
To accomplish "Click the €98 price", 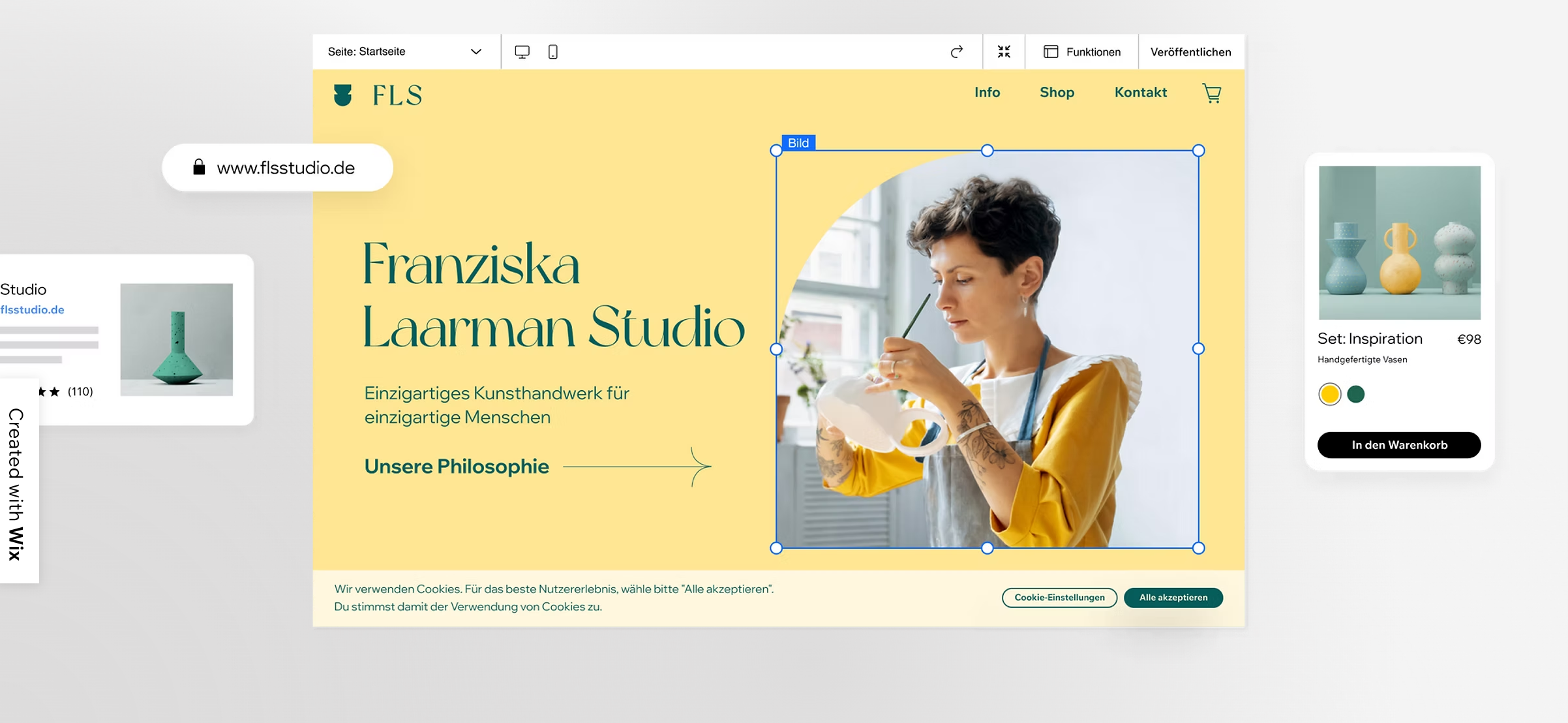I will pos(1469,339).
